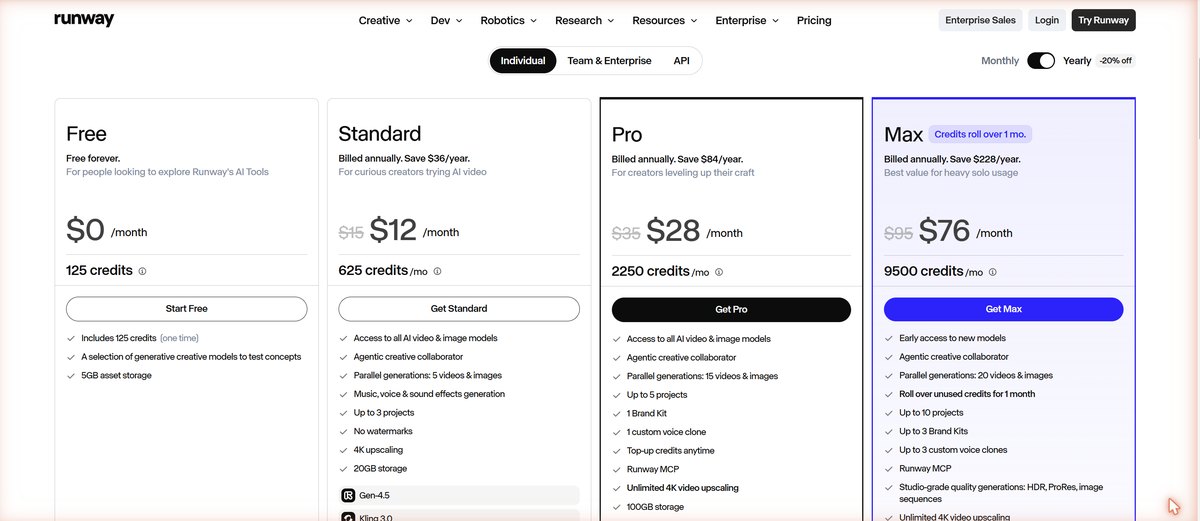The image size is (1200, 521).
Task: Open credits info icon on Pro plan
Action: (x=719, y=272)
